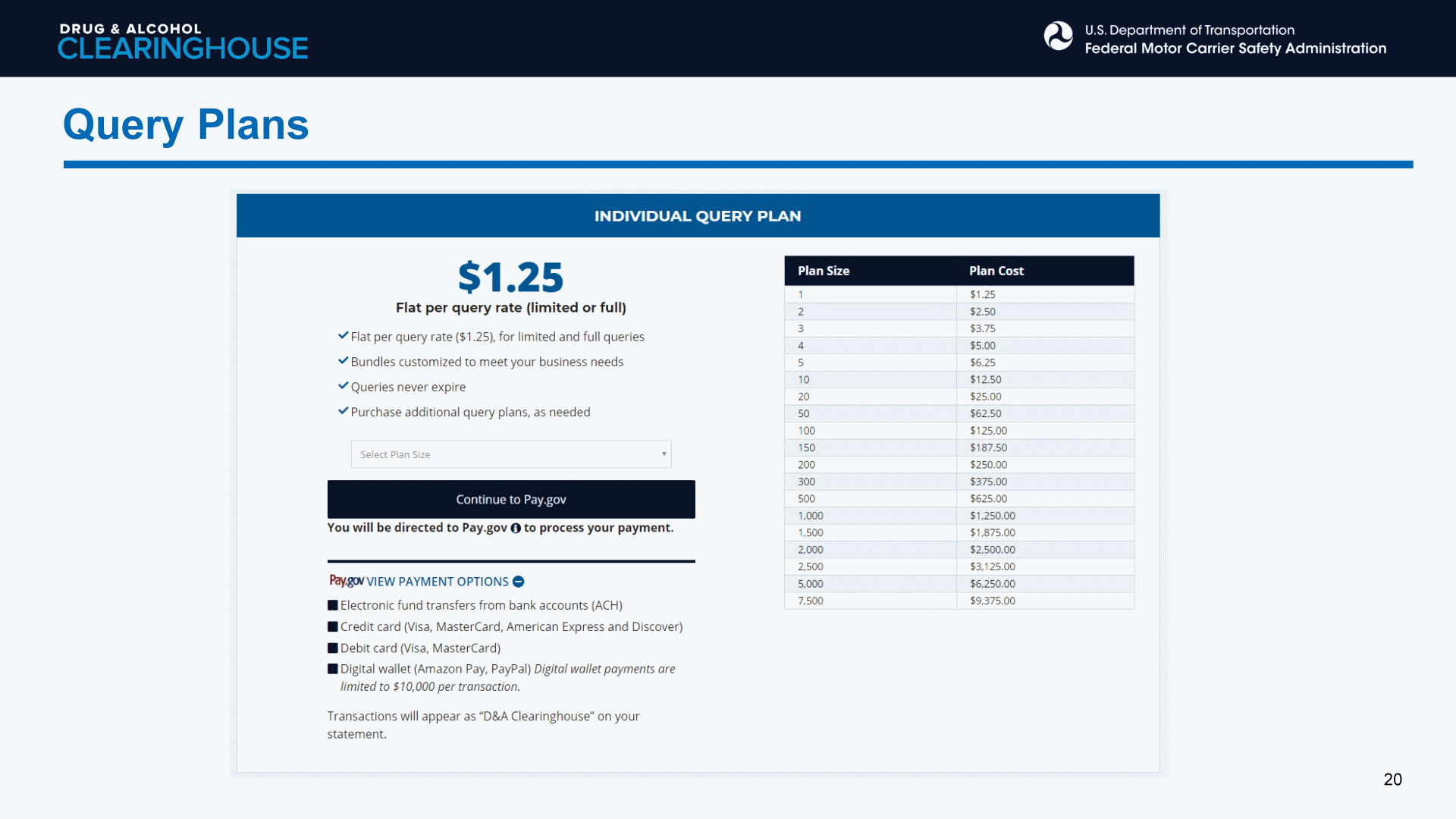This screenshot has height=819, width=1456.
Task: Click the Pay.gov info icon
Action: [516, 529]
